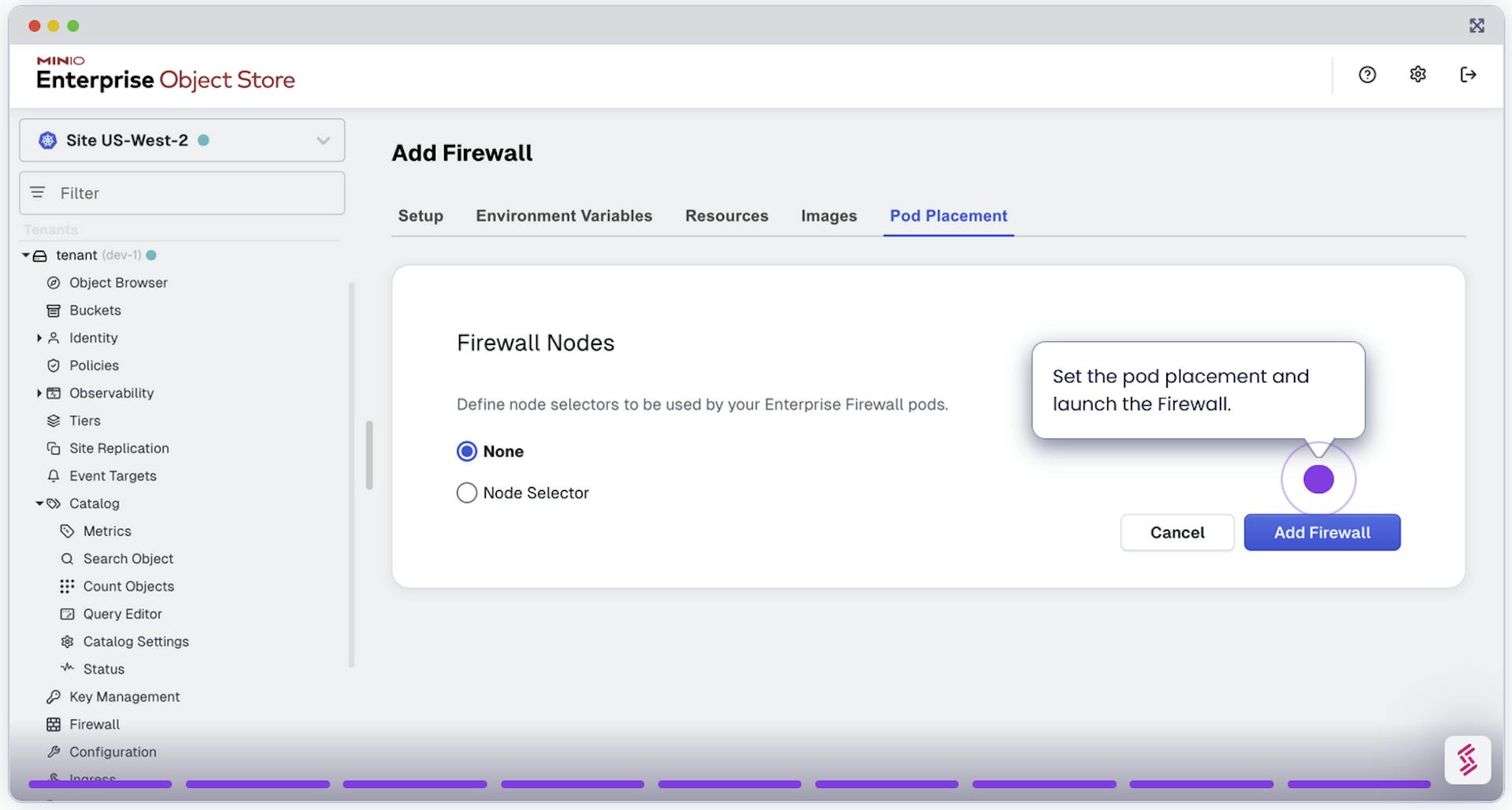Image resolution: width=1512 pixels, height=810 pixels.
Task: Open the Buckets icon in sidebar
Action: coord(54,310)
